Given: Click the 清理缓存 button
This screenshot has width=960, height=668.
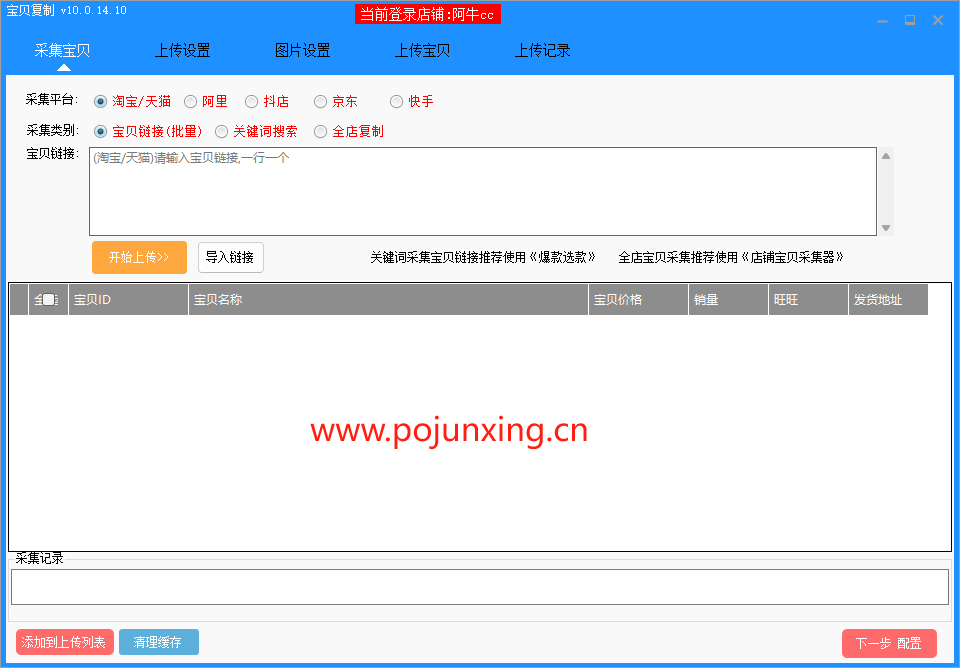Looking at the screenshot, I should point(159,642).
